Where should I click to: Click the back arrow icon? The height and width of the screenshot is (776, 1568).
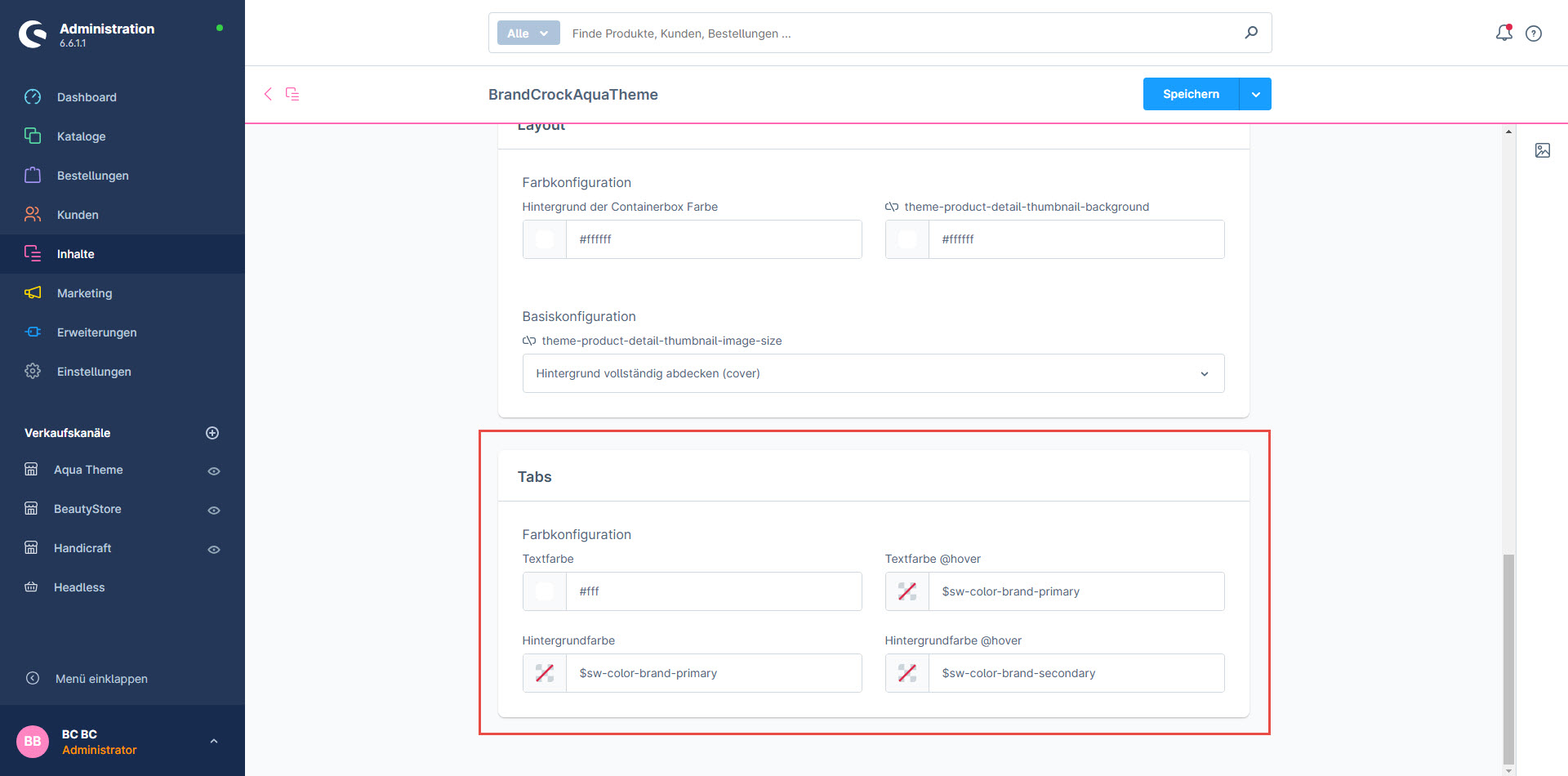pyautogui.click(x=268, y=94)
